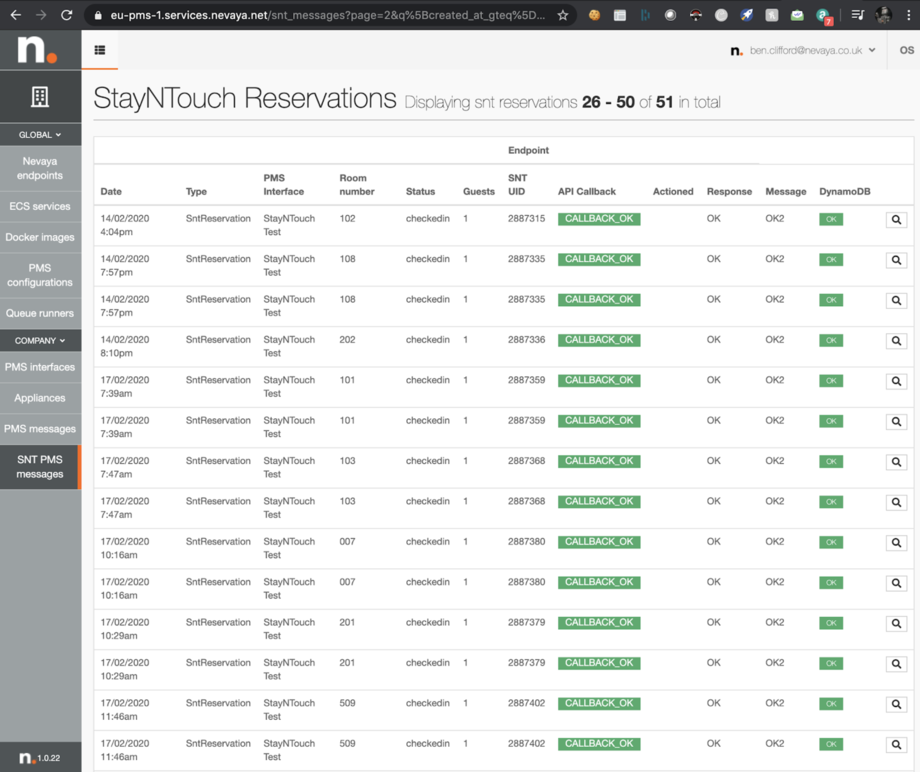Click the OS button at top right
The image size is (920, 772).
pos(907,50)
